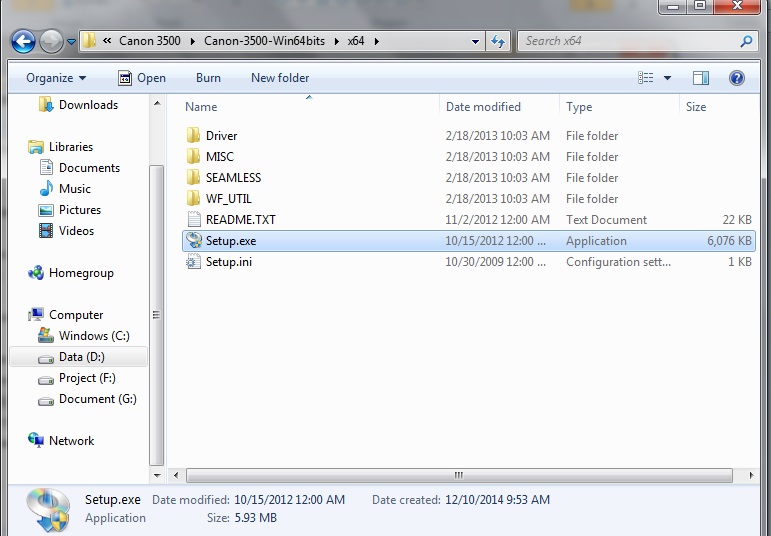This screenshot has width=771, height=536.
Task: Open Project (F:) drive
Action: tap(87, 378)
